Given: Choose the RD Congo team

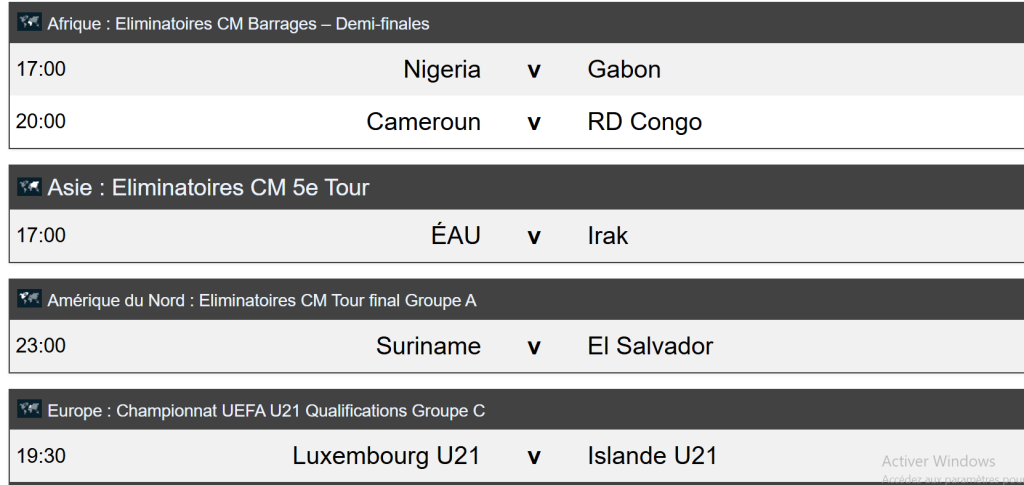Looking at the screenshot, I should point(645,122).
